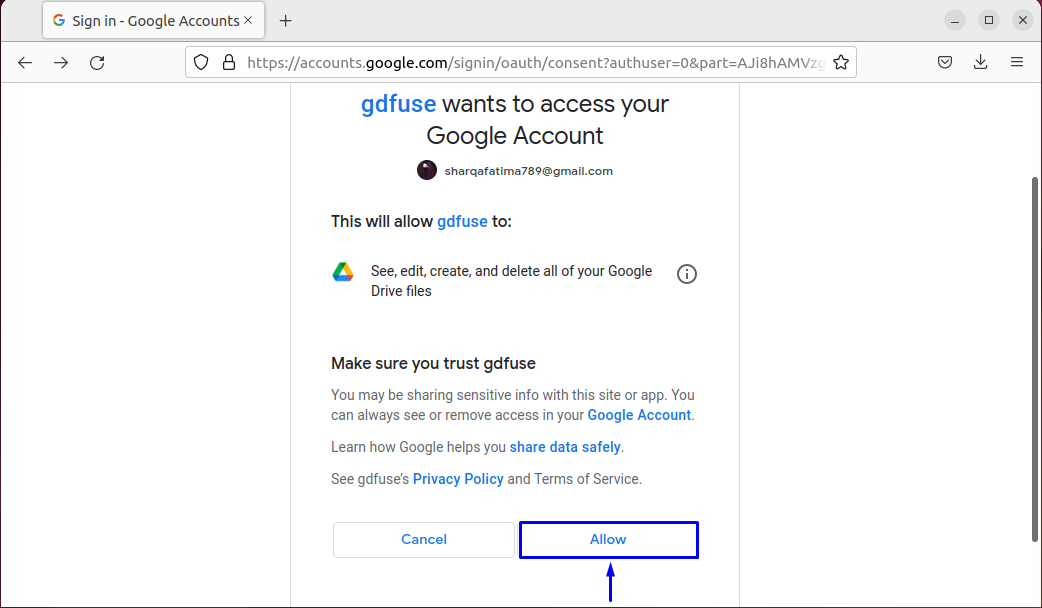Open a new tab with plus button
Image resolution: width=1042 pixels, height=608 pixels.
(286, 21)
